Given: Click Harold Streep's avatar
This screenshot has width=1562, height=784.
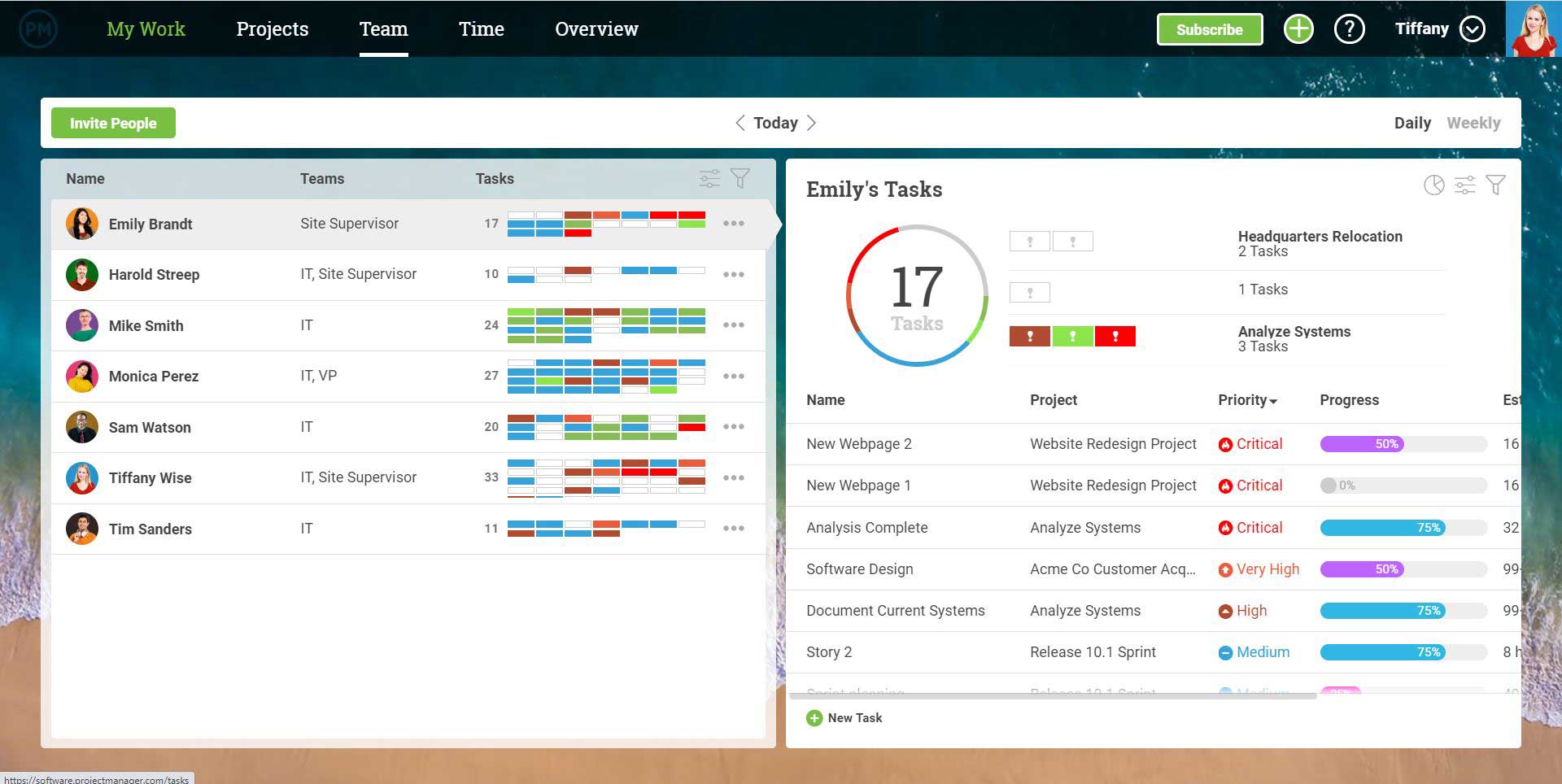Looking at the screenshot, I should pos(82,275).
